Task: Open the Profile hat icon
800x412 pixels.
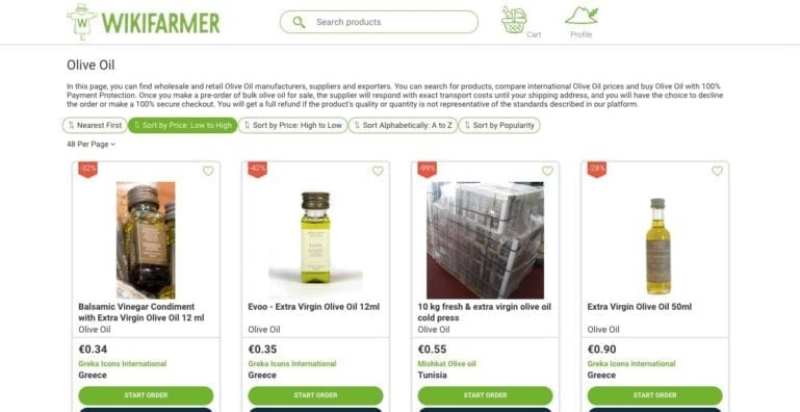Action: pyautogui.click(x=581, y=15)
